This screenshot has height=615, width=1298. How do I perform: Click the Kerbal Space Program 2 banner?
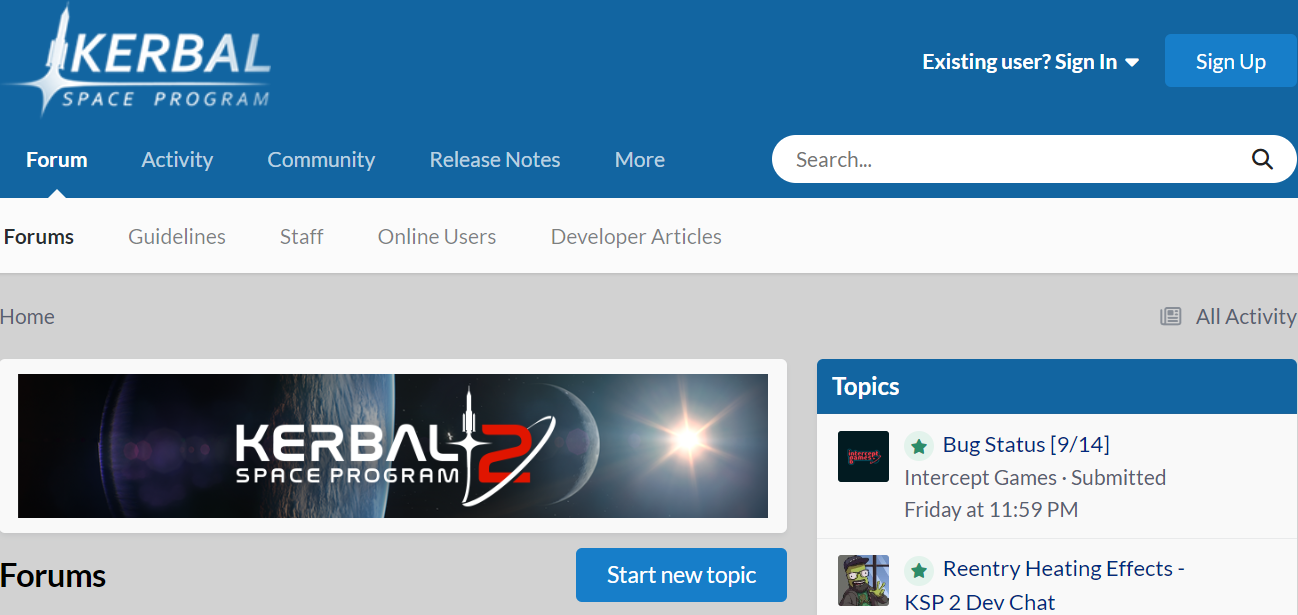pyautogui.click(x=393, y=446)
